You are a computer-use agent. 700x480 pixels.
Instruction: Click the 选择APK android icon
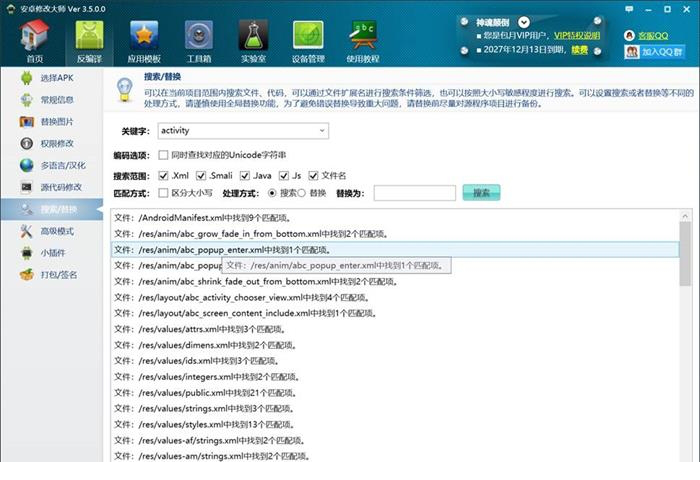[26, 78]
